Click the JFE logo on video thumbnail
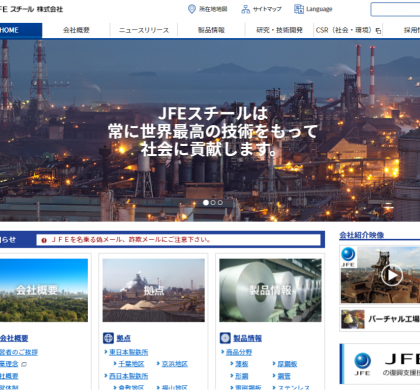 348,257
